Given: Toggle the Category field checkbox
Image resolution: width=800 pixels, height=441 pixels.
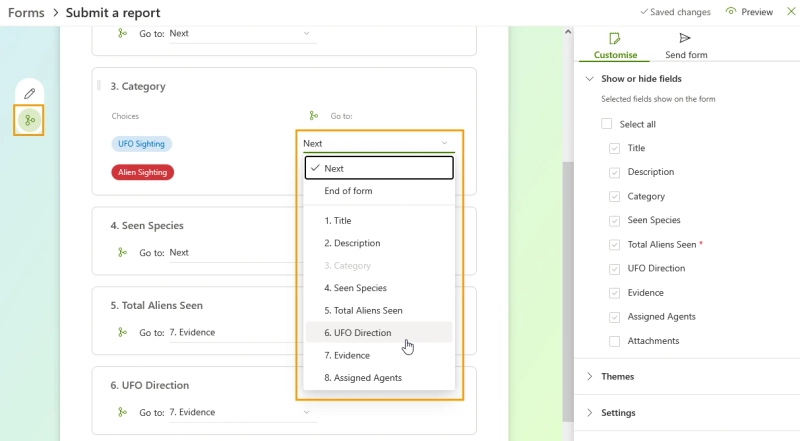Looking at the screenshot, I should click(x=614, y=197).
